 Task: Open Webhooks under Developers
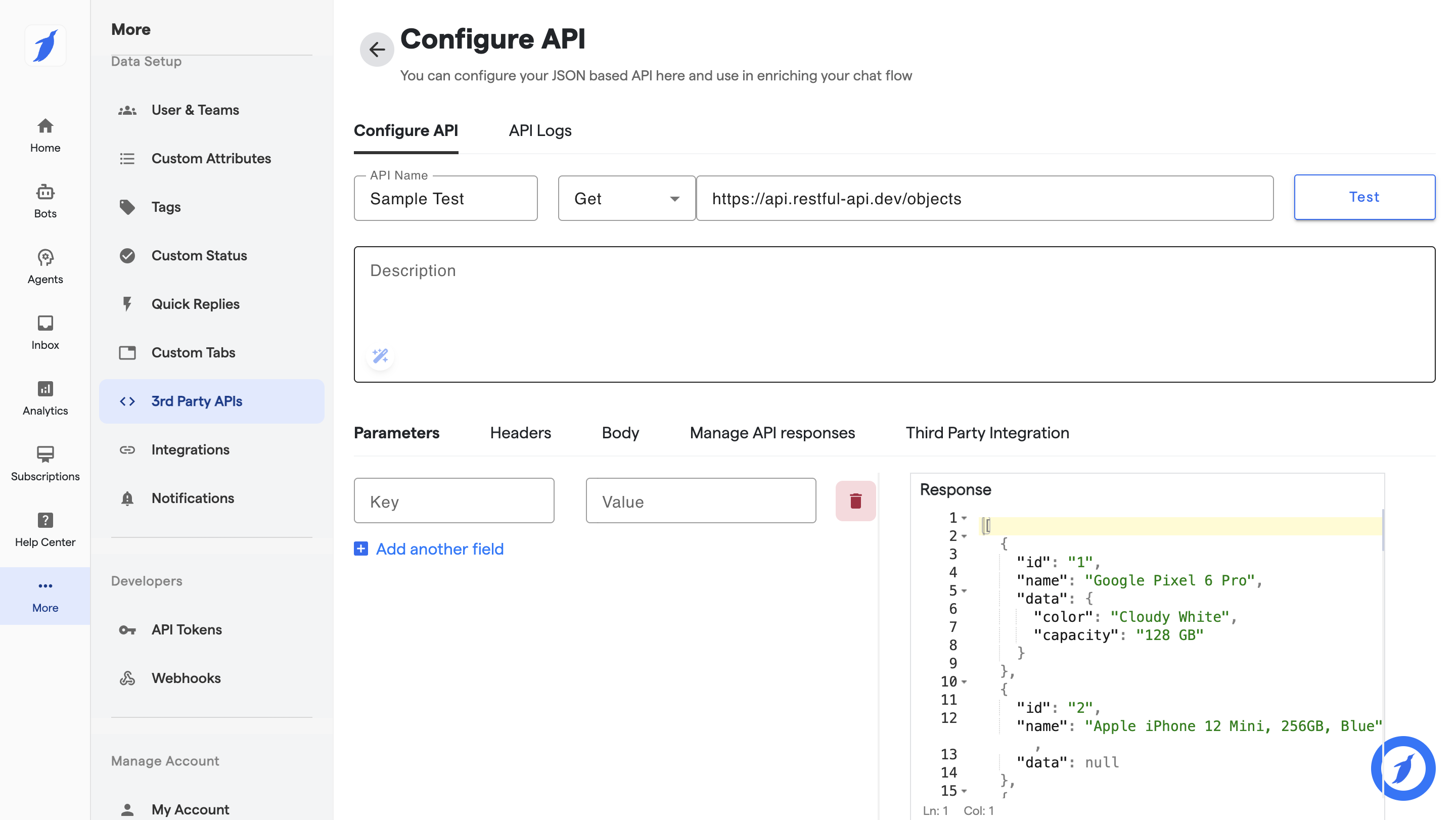click(186, 678)
